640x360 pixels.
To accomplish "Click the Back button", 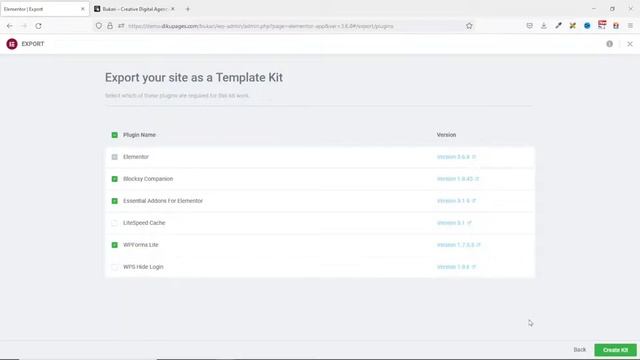I will [x=580, y=350].
